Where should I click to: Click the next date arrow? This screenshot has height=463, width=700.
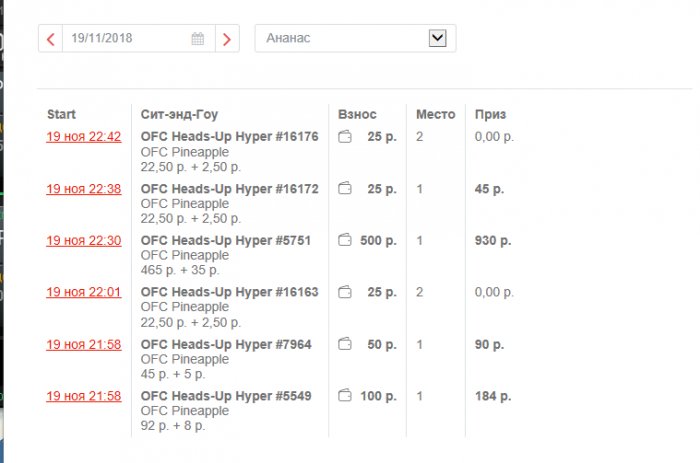click(x=227, y=39)
